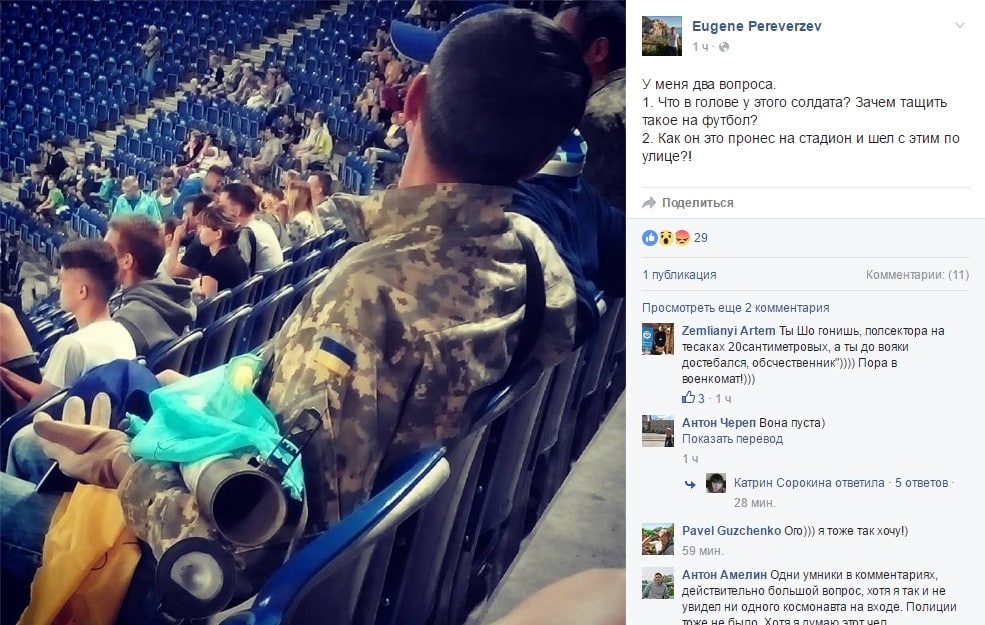Image resolution: width=985 pixels, height=625 pixels.
Task: Click Антон Амелин avatar thumbnail
Action: [658, 583]
